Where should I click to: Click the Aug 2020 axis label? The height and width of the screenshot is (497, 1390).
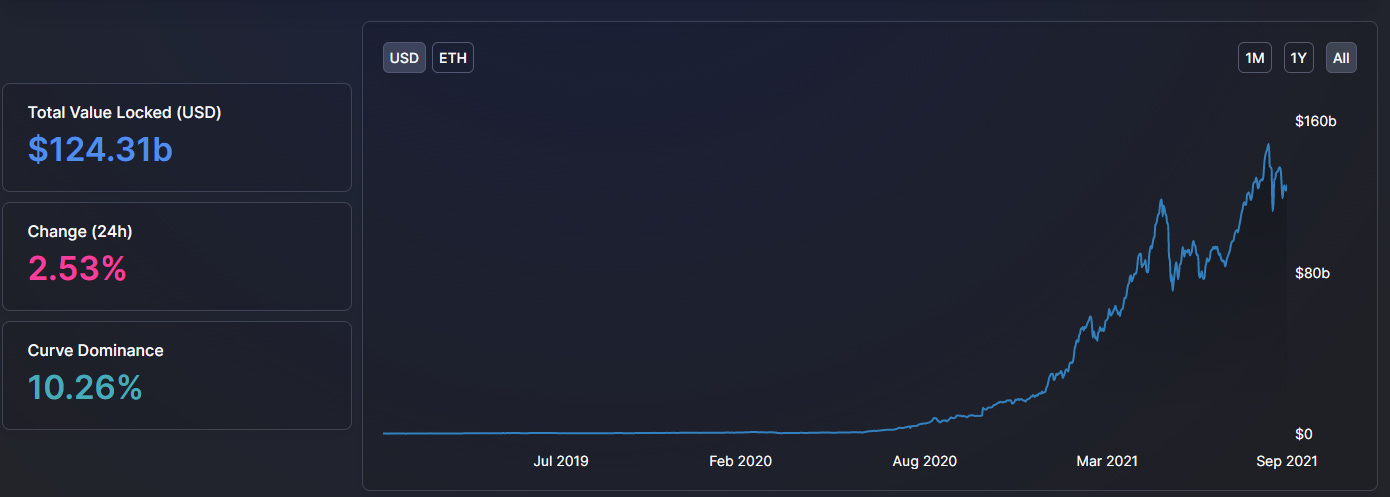(x=925, y=461)
